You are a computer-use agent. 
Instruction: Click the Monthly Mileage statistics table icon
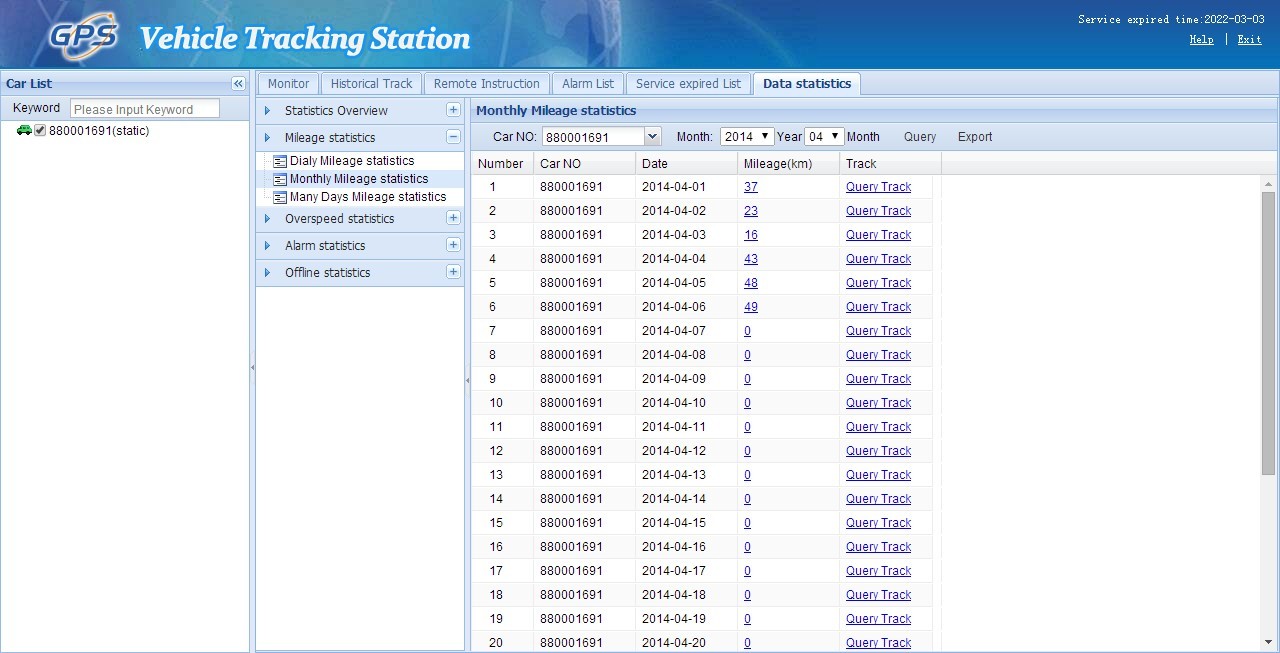[280, 179]
